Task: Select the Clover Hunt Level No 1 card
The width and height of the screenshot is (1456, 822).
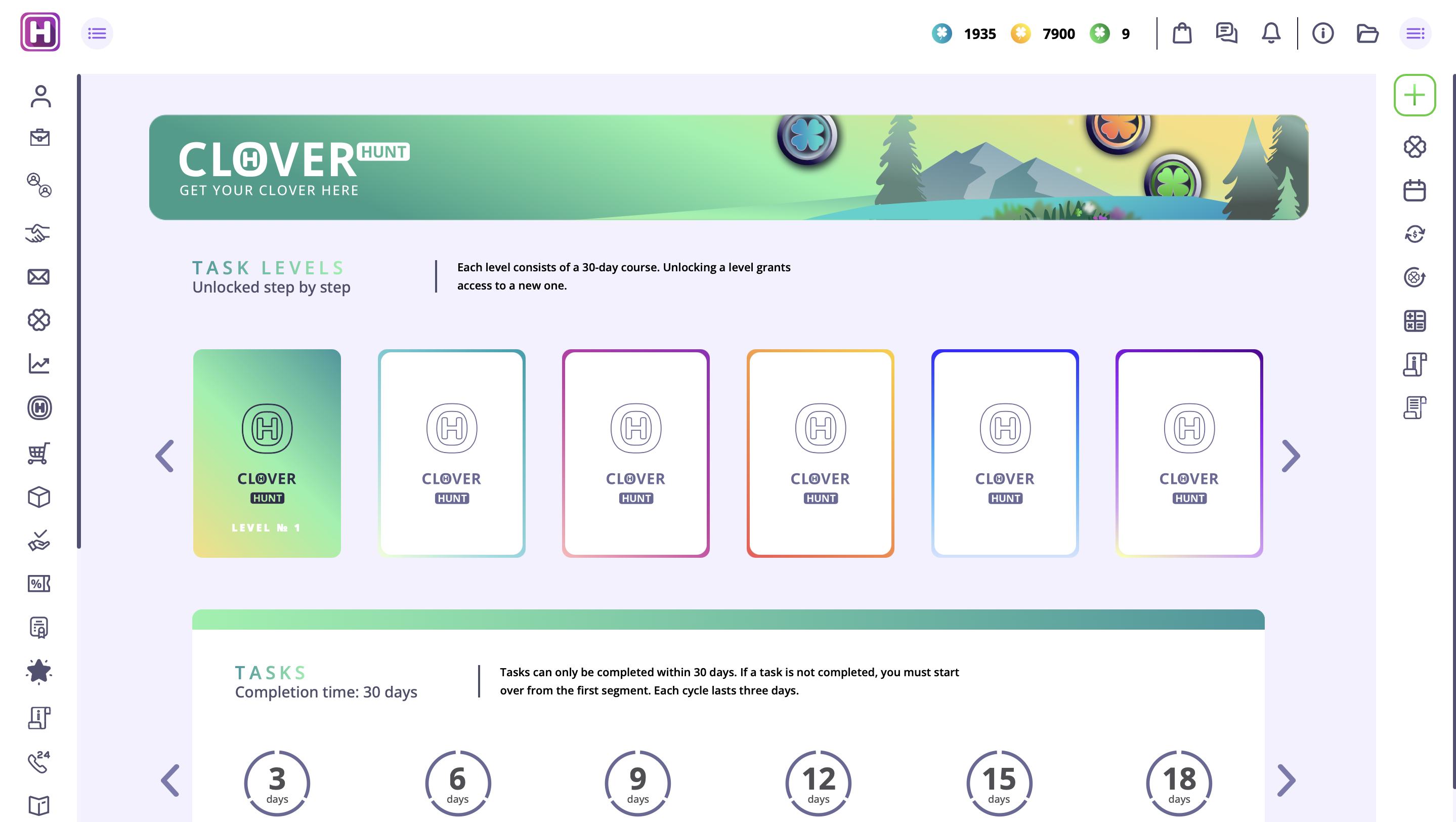Action: 267,454
